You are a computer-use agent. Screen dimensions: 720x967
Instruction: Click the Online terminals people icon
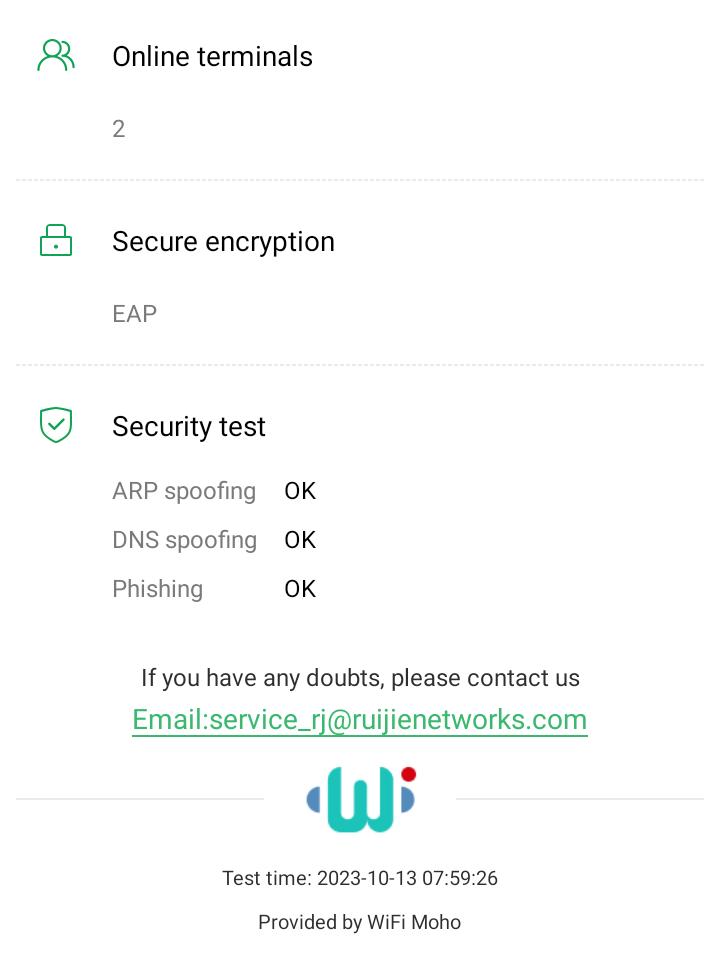point(56,56)
